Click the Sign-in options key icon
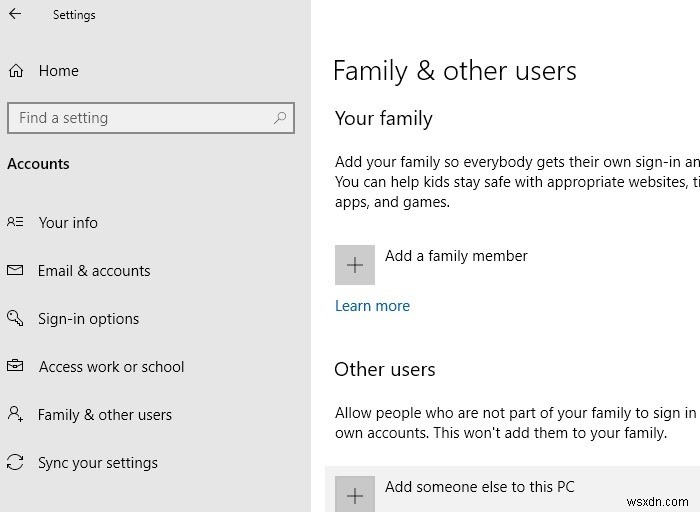Viewport: 700px width, 512px height. 15,318
